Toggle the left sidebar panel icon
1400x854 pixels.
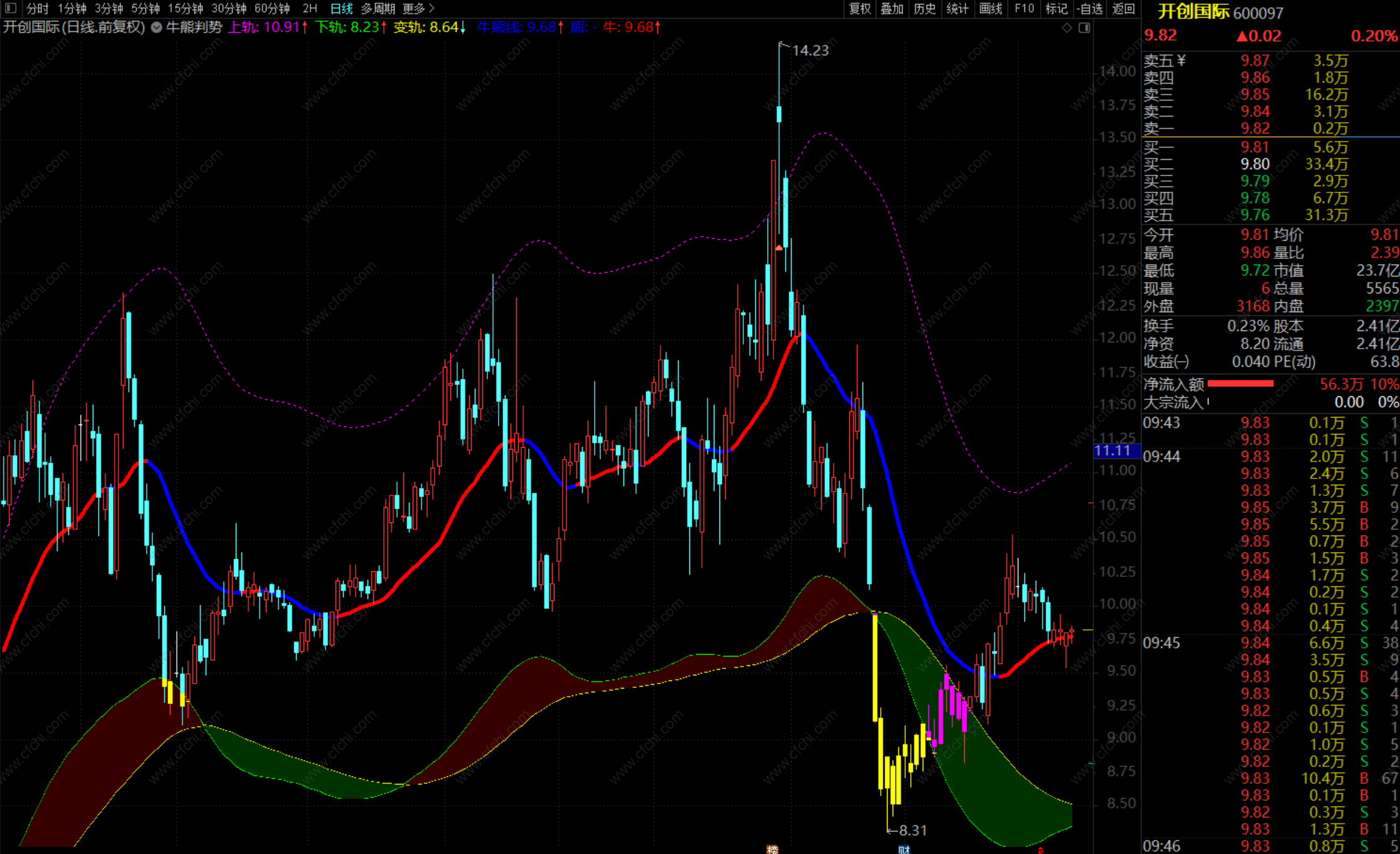11,8
